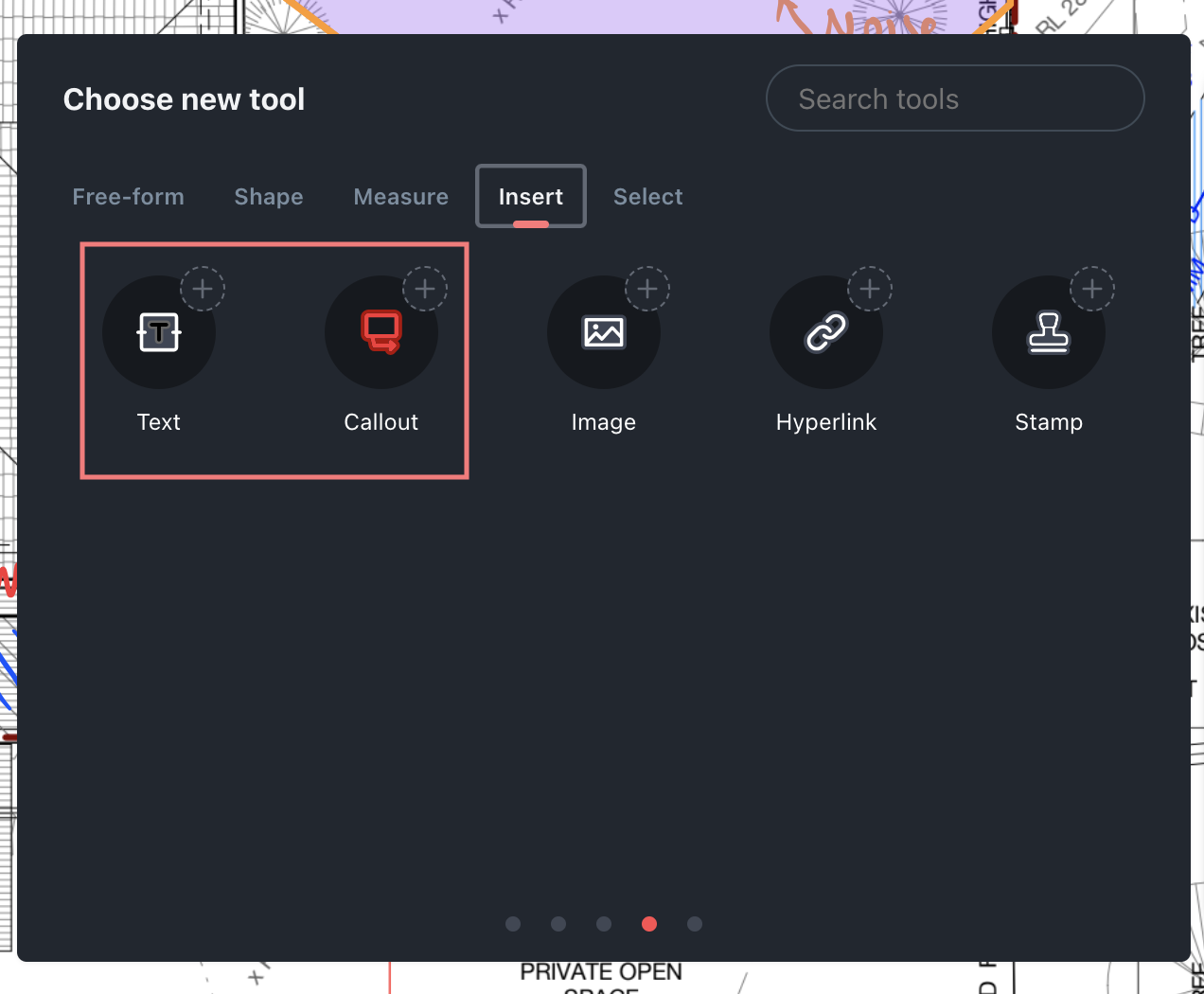The image size is (1204, 994).
Task: Click the last pagination dot
Action: coord(695,924)
